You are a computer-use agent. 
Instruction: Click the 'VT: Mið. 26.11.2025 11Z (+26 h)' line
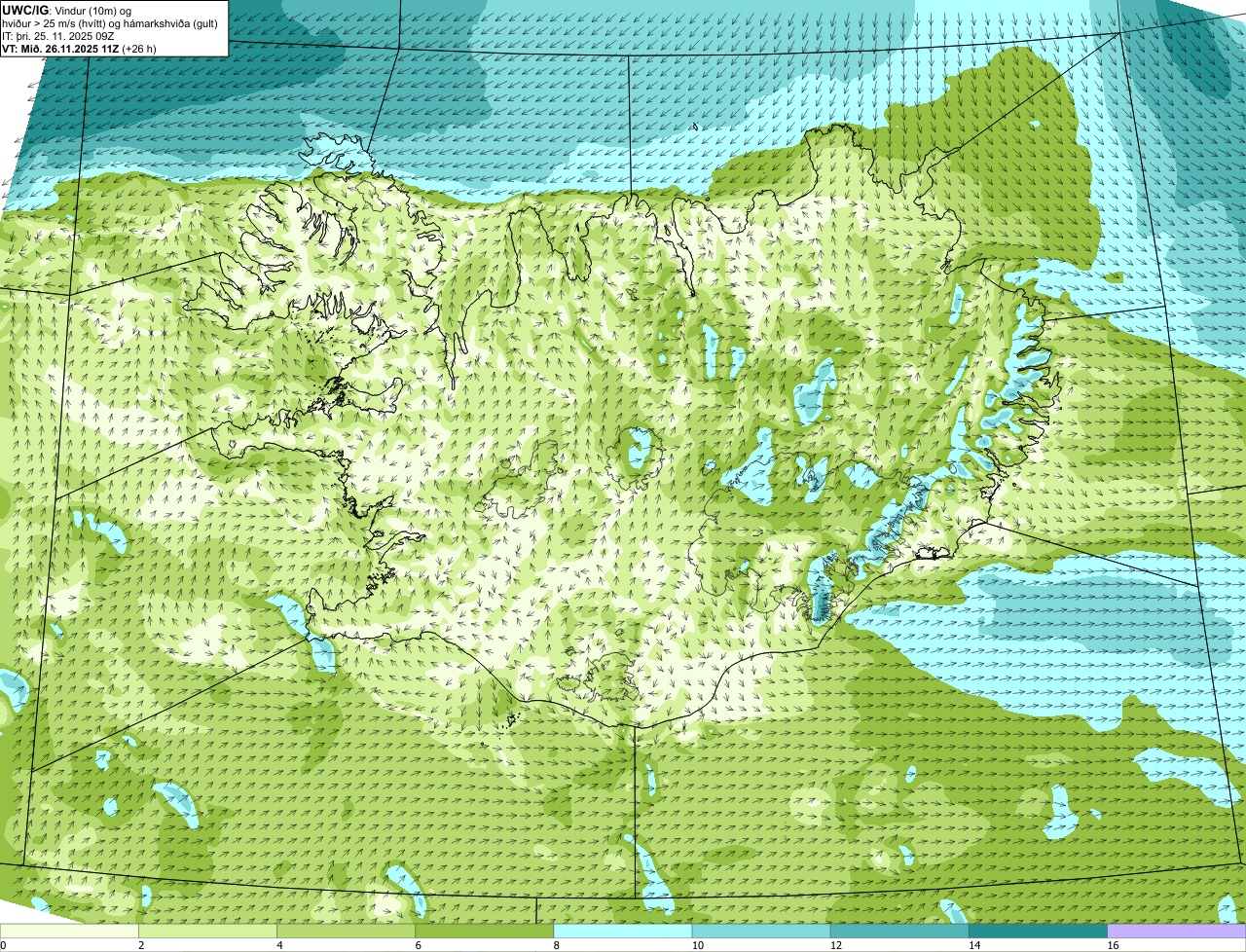[79, 49]
